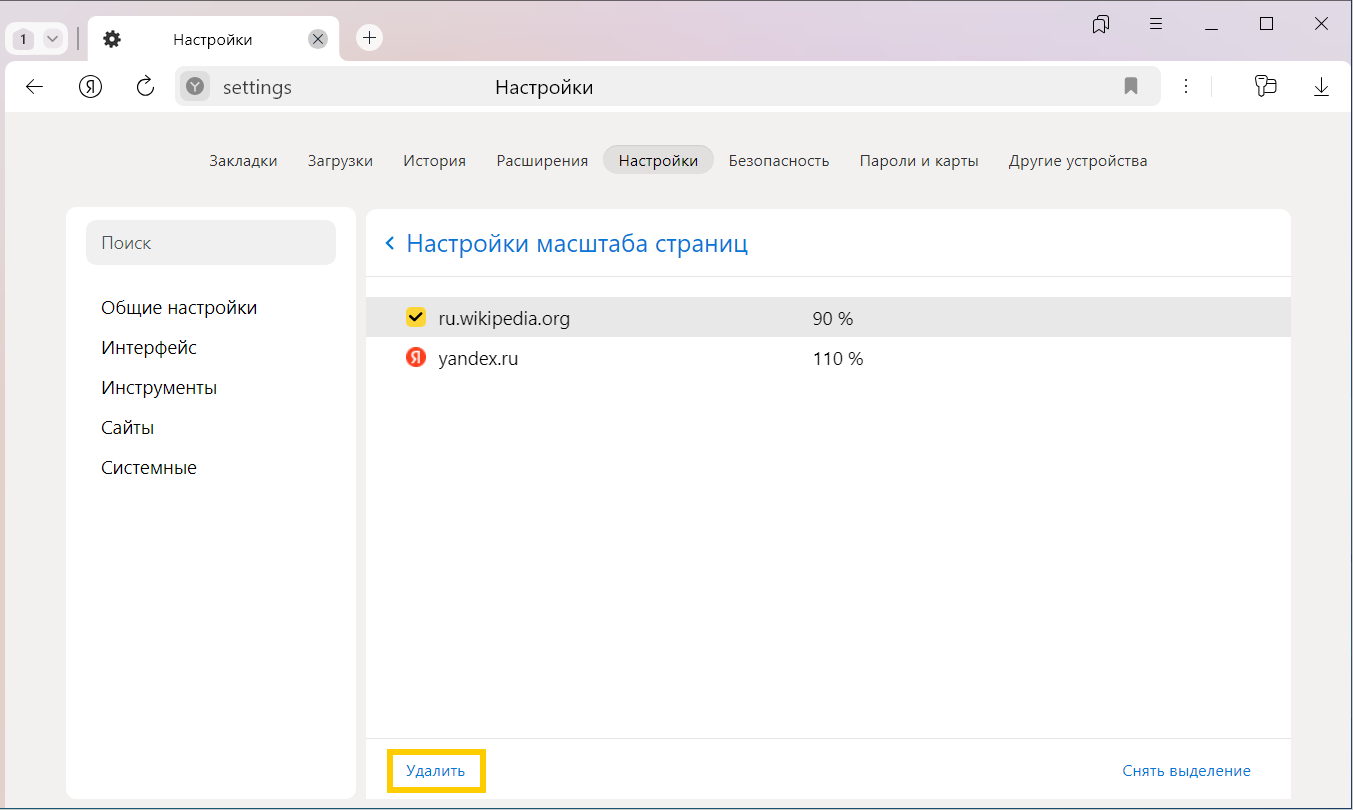Screen dimensions: 1353x810
Task: Expand the tab list dropdown arrow
Action: pyautogui.click(x=52, y=39)
